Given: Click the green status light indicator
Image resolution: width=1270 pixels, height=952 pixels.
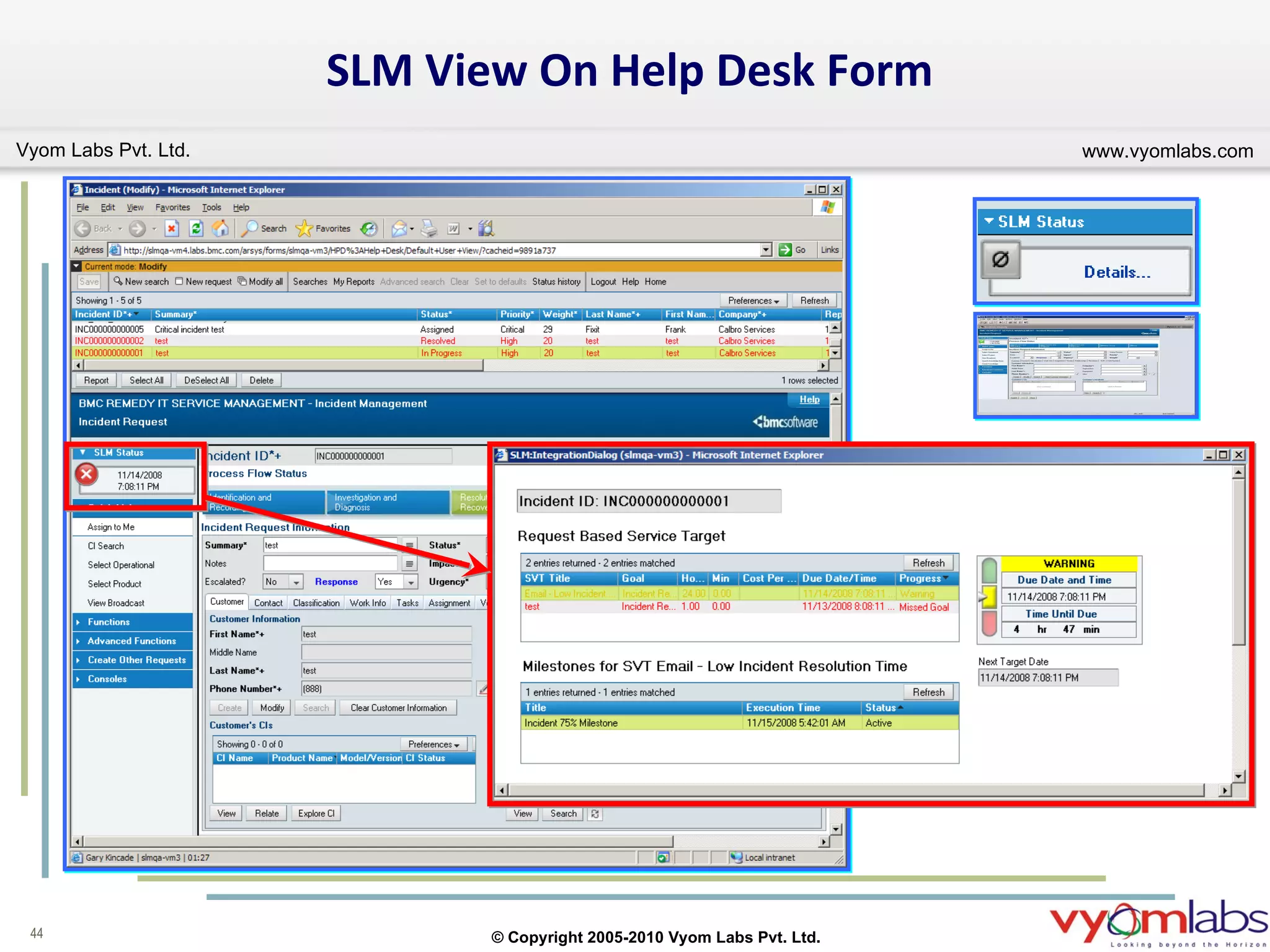Looking at the screenshot, I should click(990, 570).
